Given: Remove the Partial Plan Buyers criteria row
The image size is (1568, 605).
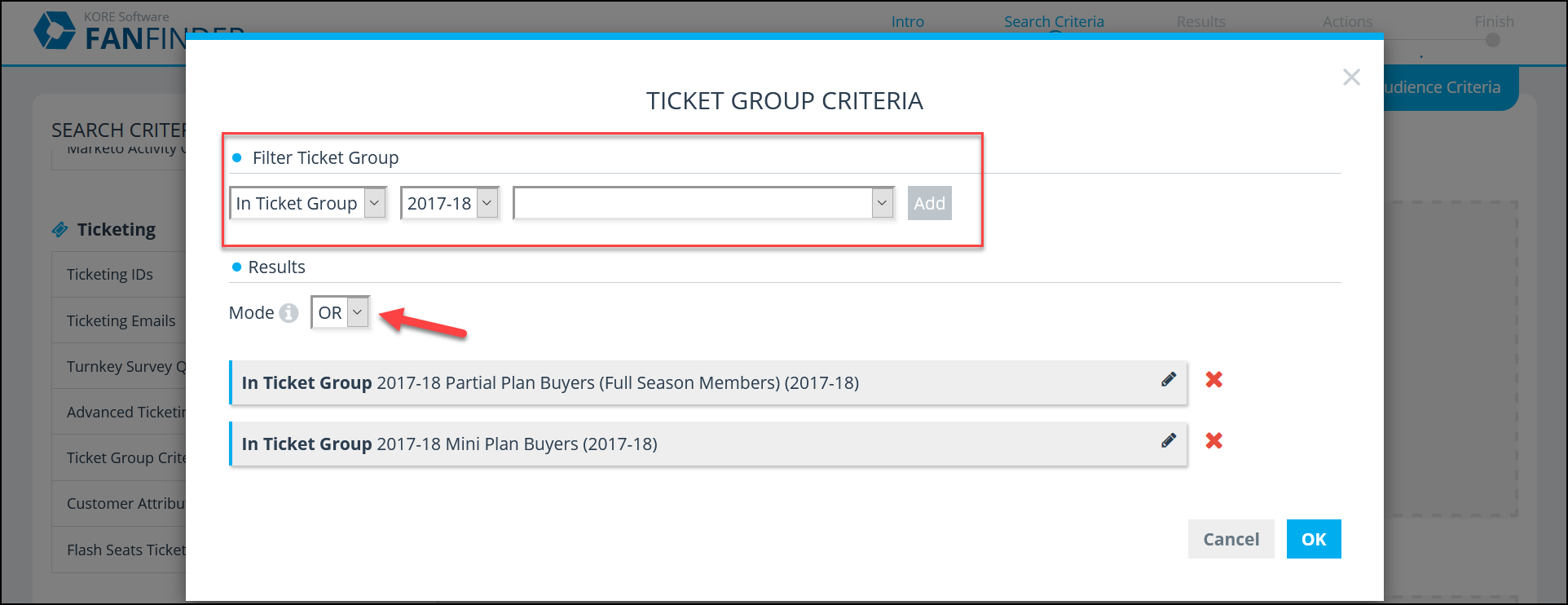Looking at the screenshot, I should pos(1214,379).
